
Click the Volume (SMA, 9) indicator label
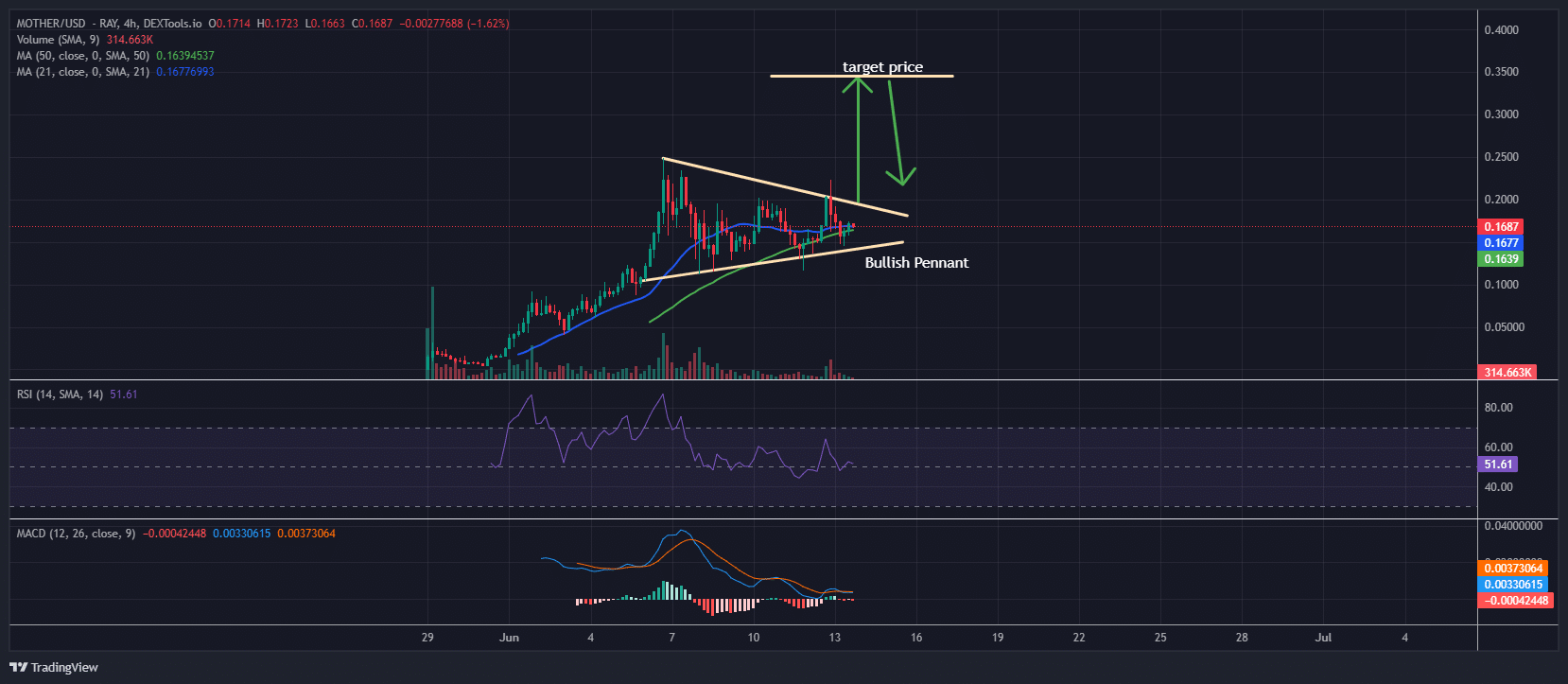coord(58,40)
